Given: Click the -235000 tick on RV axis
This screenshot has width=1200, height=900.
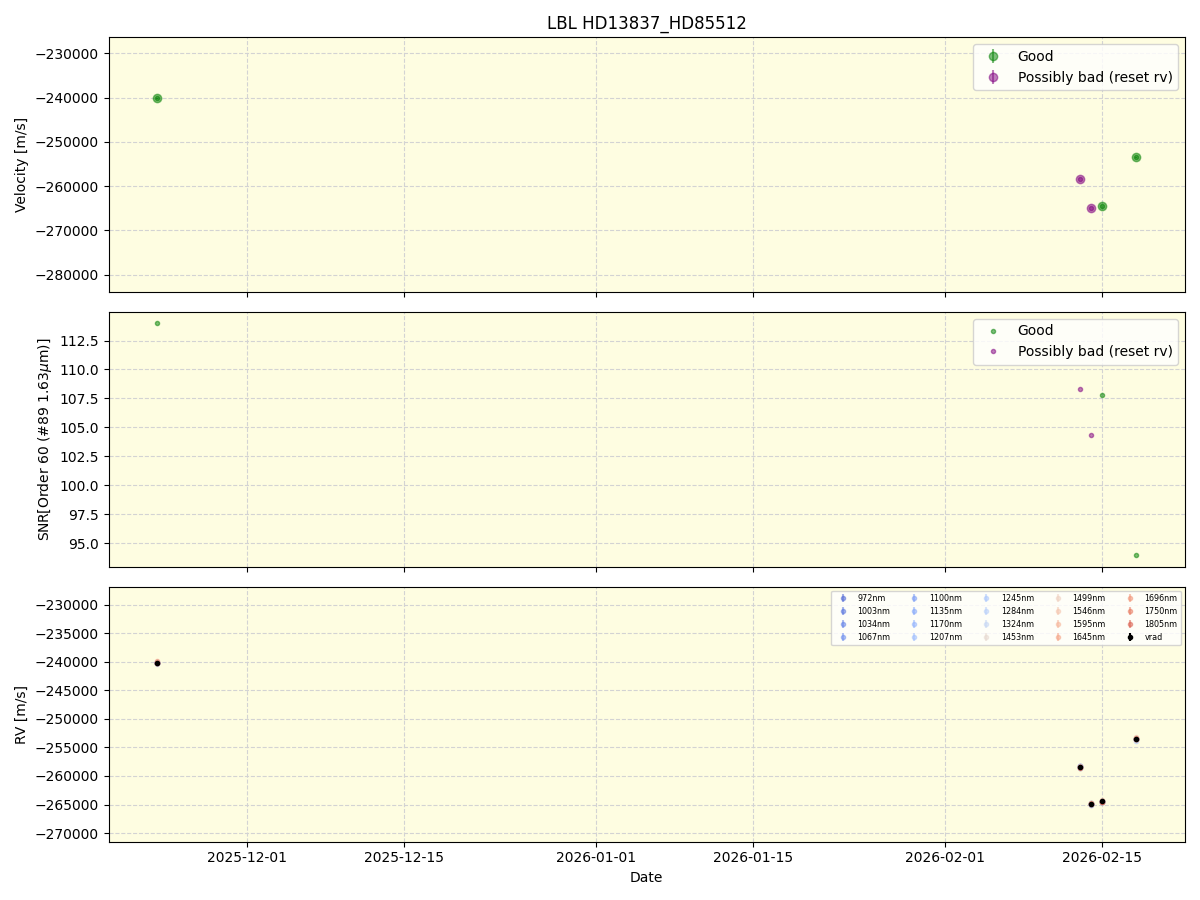Looking at the screenshot, I should pyautogui.click(x=68, y=634).
